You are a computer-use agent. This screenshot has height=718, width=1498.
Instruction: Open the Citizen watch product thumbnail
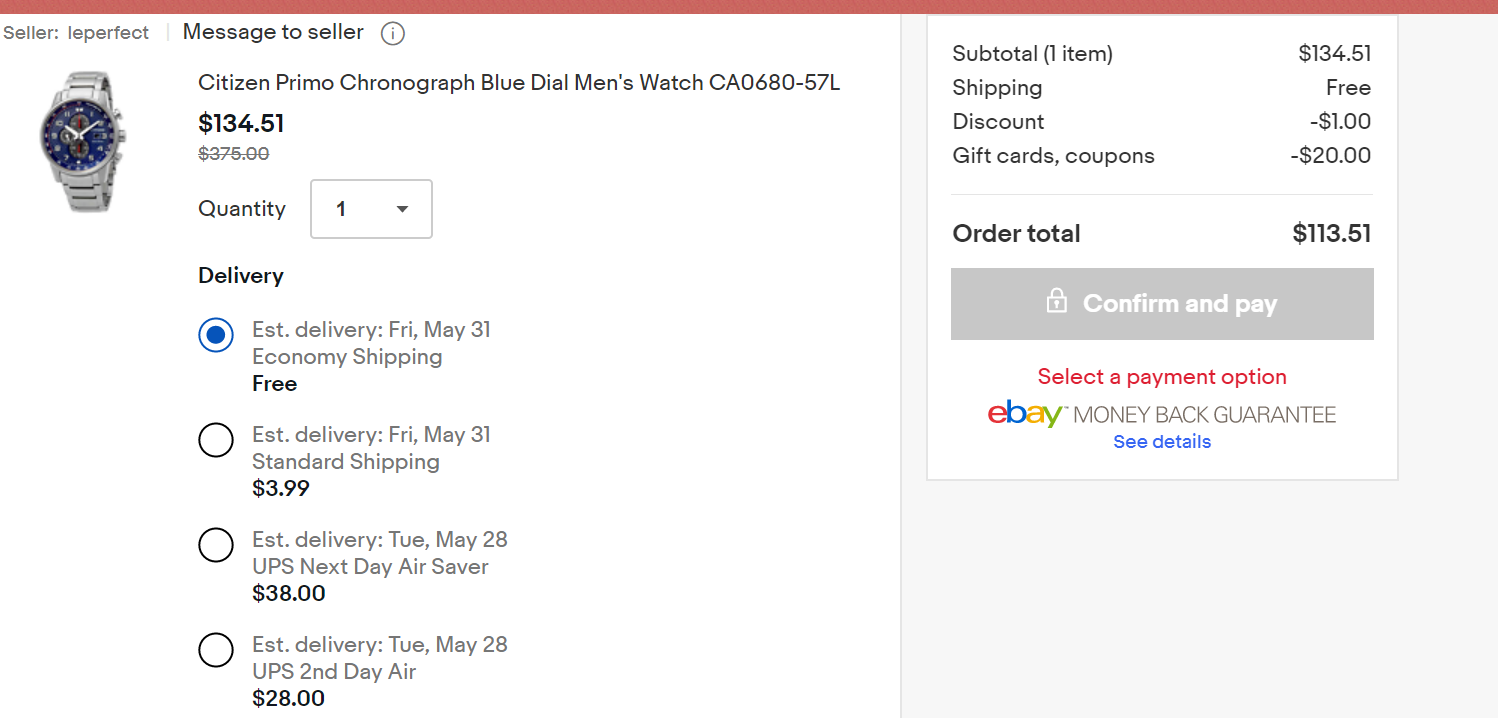pos(80,142)
